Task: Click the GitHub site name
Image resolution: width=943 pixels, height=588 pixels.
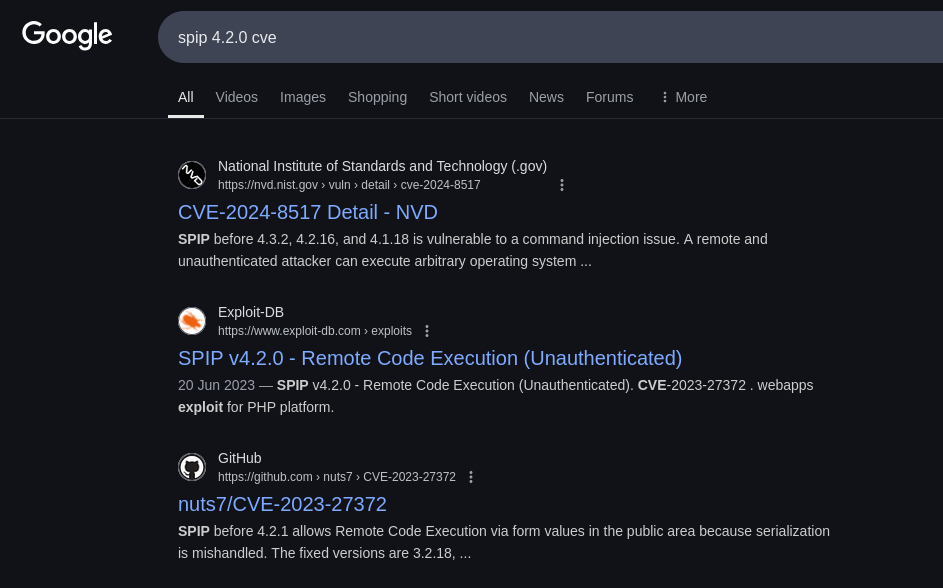Action: 239,459
